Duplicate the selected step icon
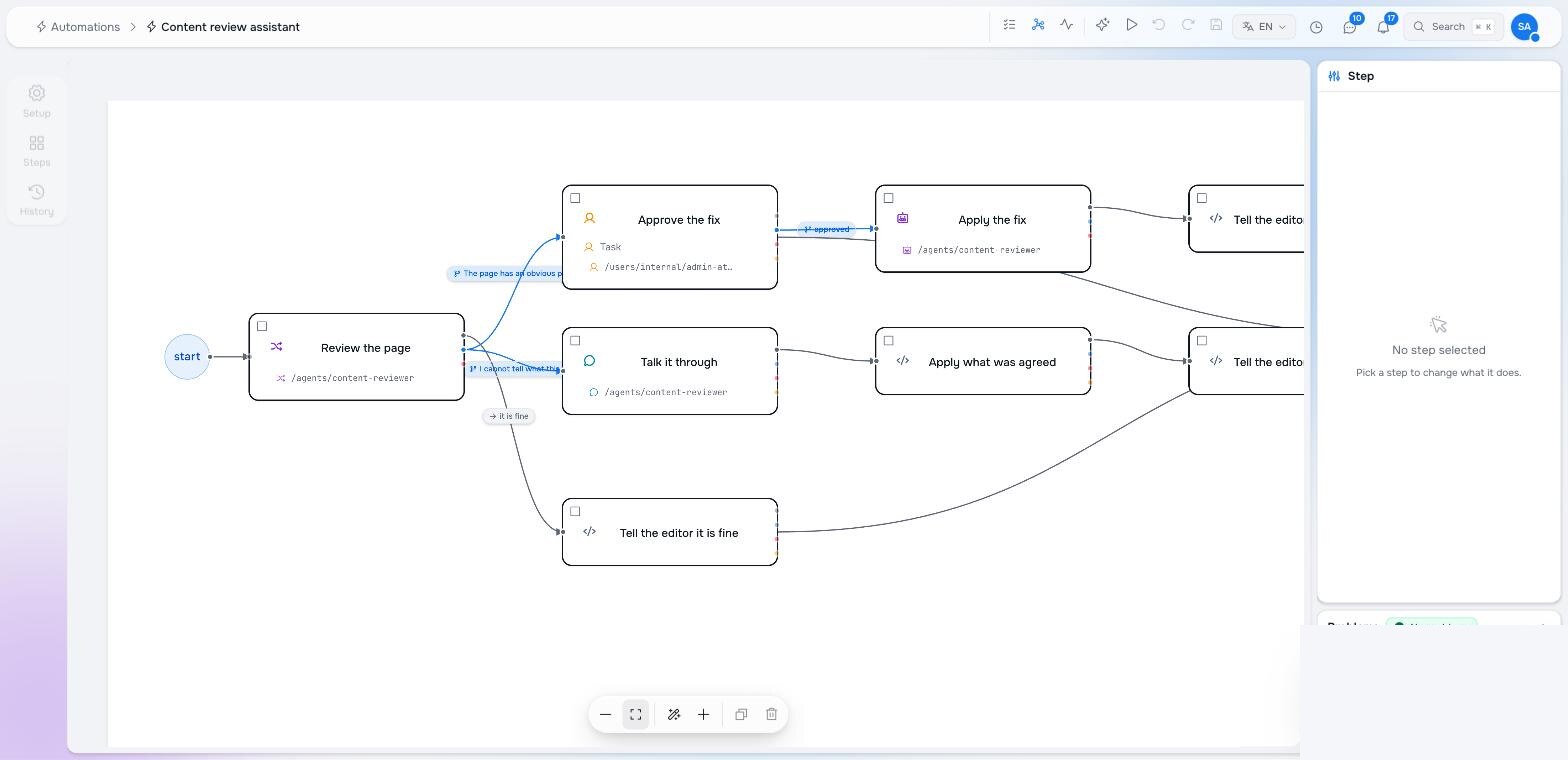Image resolution: width=1568 pixels, height=760 pixels. click(x=741, y=714)
